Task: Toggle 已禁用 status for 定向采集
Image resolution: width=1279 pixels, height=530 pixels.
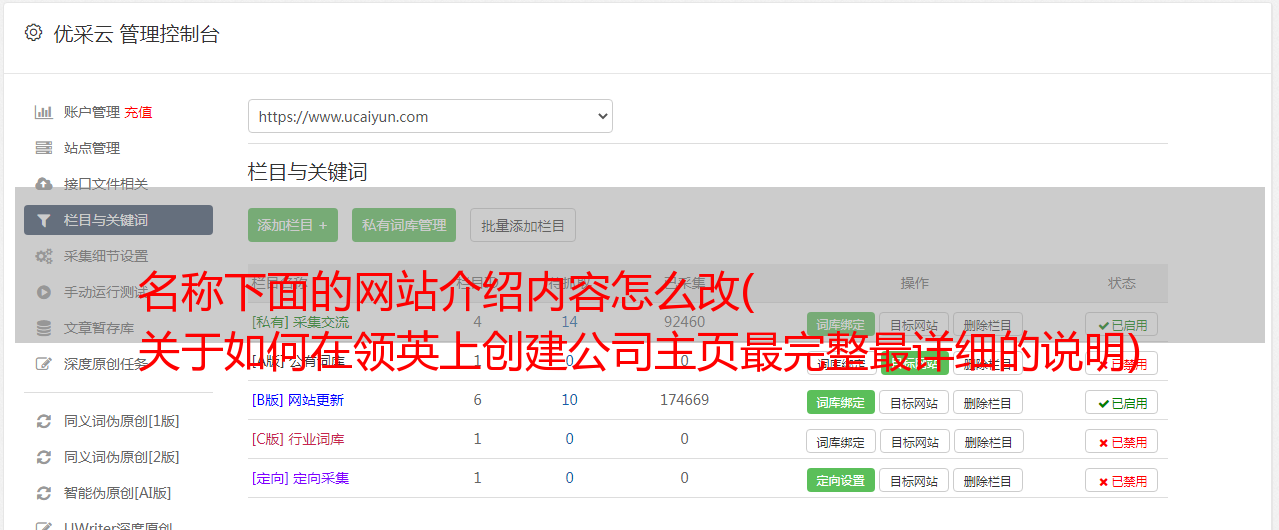Action: 1122,480
